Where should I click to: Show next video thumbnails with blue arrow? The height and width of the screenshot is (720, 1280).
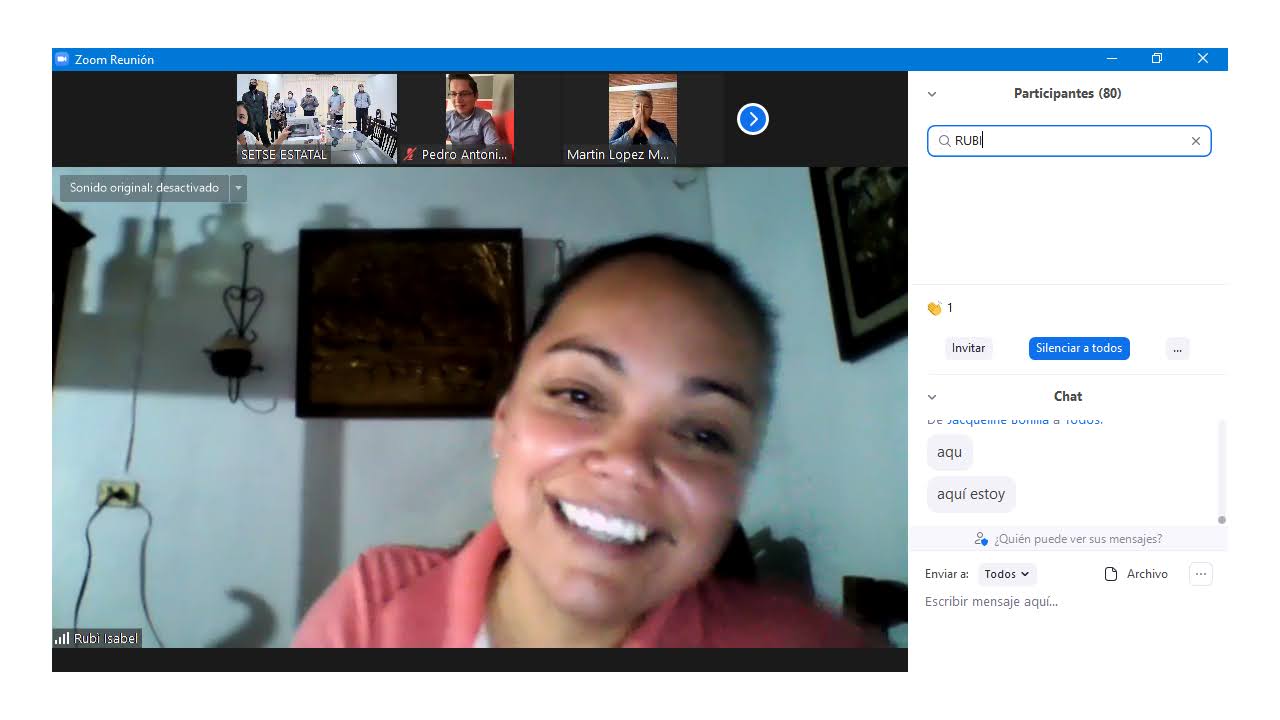click(753, 119)
